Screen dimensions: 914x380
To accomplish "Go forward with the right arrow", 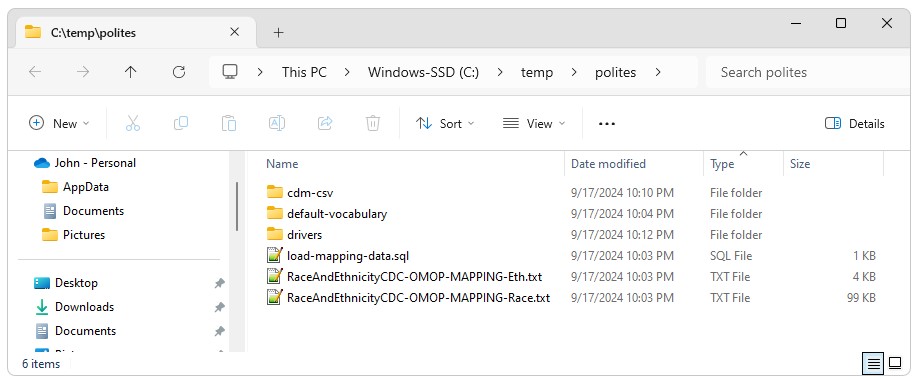I will click(x=83, y=72).
